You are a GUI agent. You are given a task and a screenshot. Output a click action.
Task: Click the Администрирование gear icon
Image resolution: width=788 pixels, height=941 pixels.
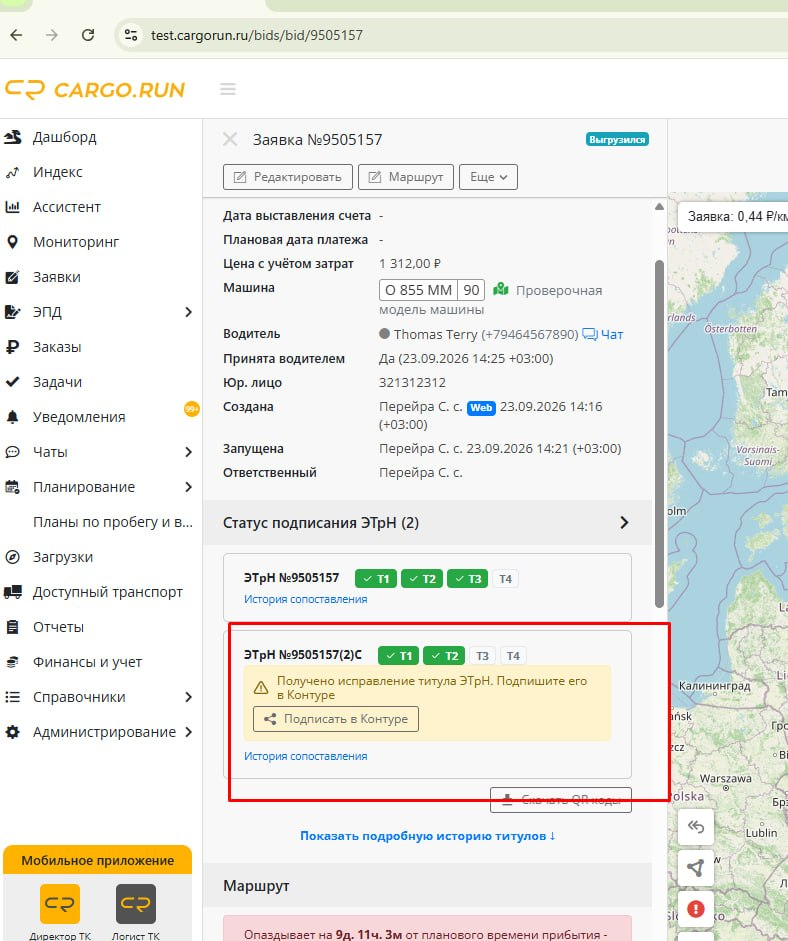(x=13, y=732)
